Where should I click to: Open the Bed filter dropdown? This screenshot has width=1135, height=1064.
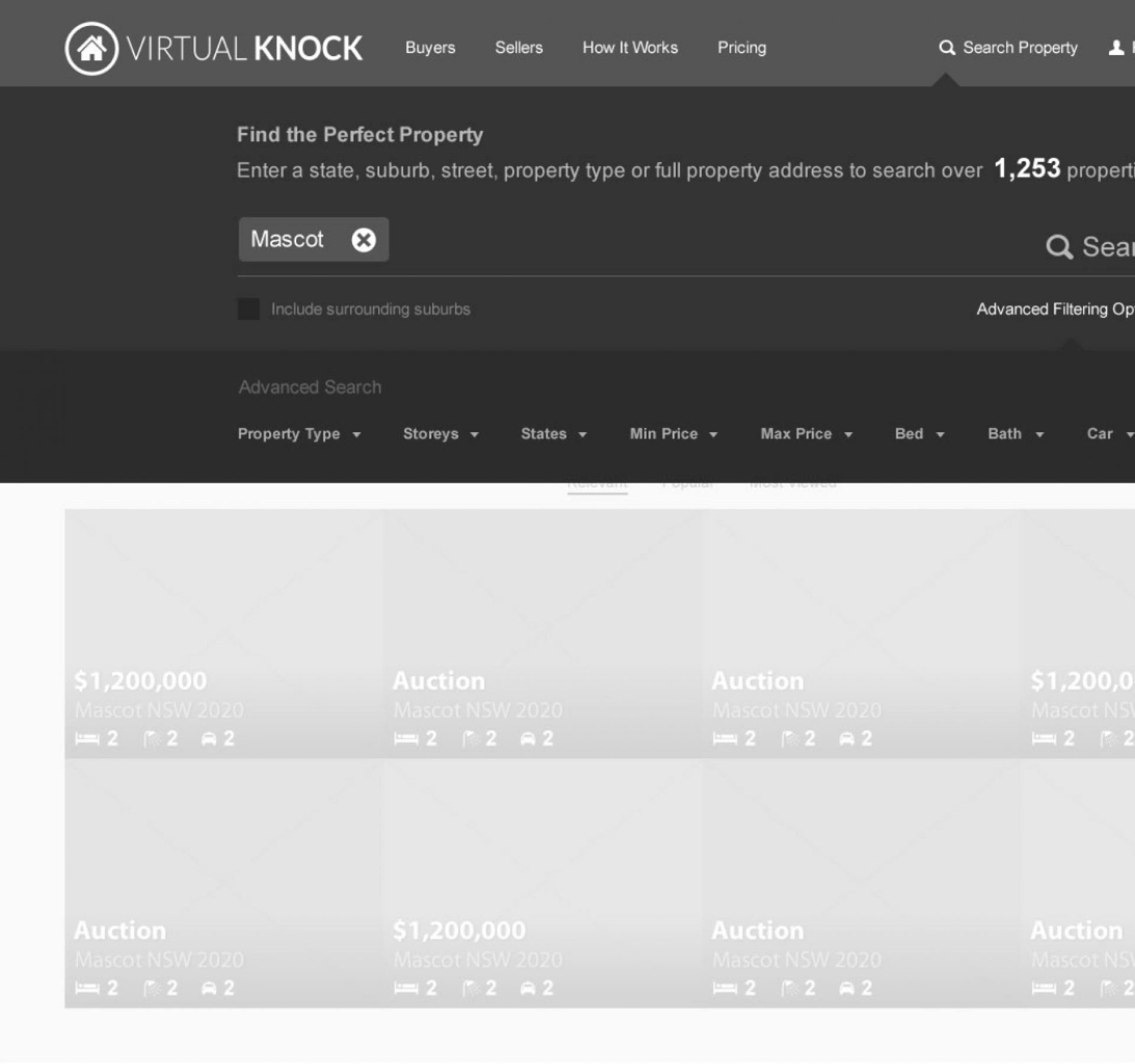919,434
